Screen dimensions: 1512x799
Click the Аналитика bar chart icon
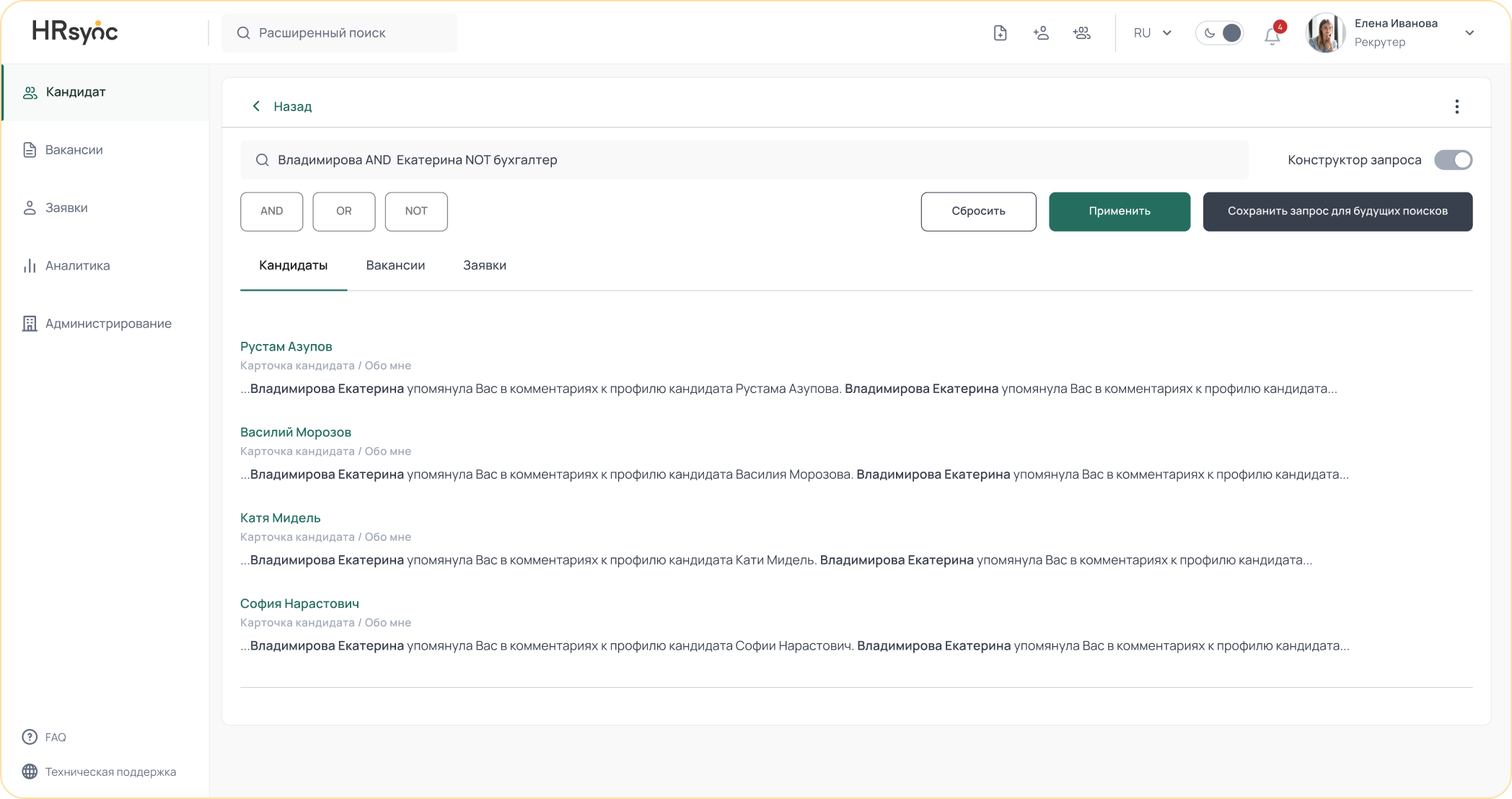30,266
